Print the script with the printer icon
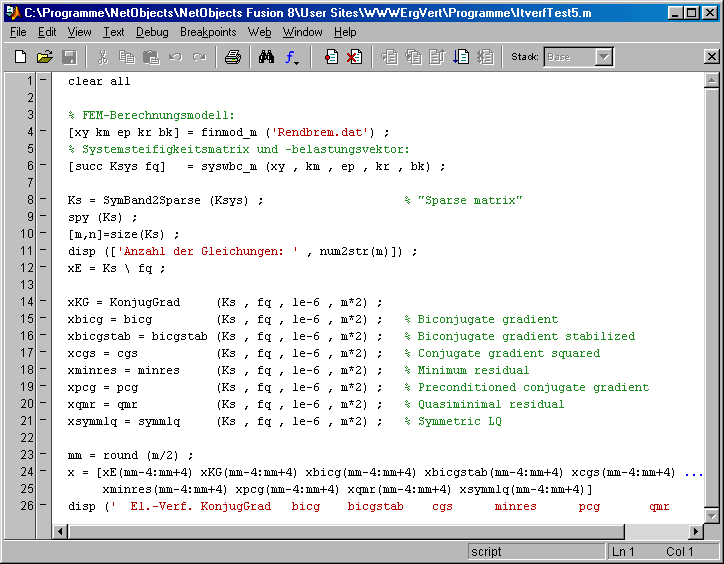The height and width of the screenshot is (564, 724). click(233, 57)
